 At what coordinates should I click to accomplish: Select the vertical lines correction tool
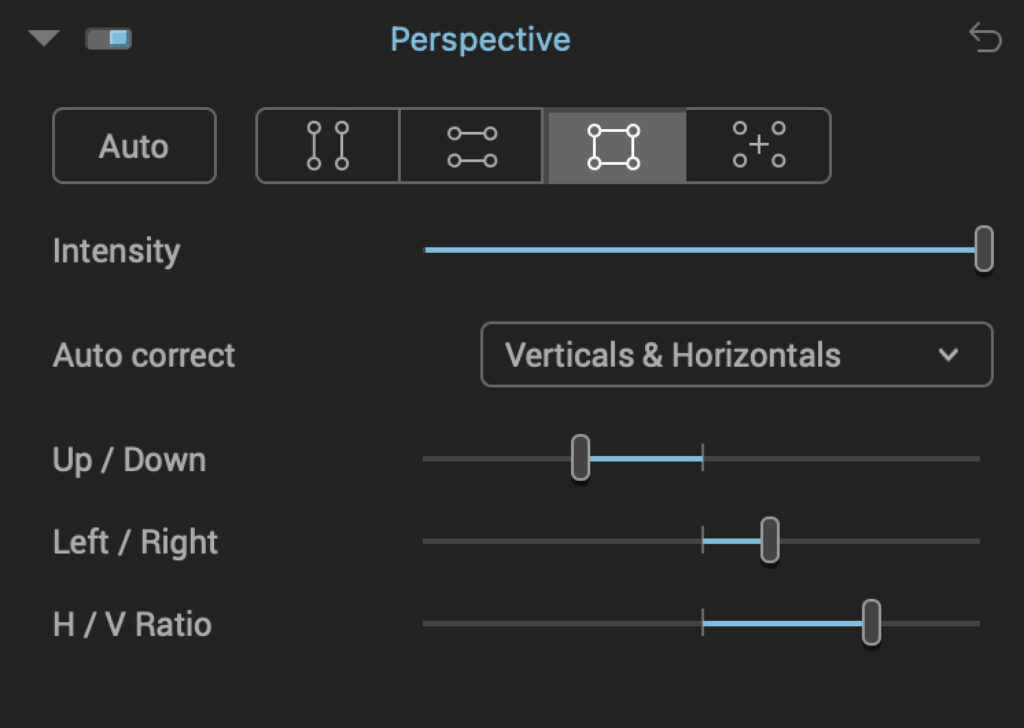coord(326,146)
